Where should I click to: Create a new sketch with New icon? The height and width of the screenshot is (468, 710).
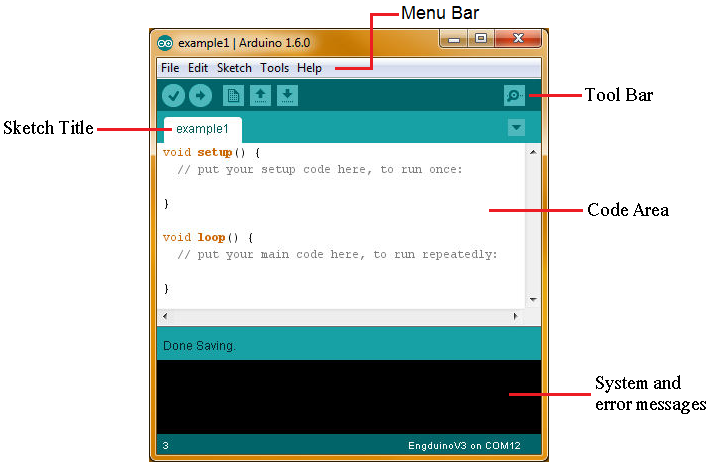coord(233,96)
